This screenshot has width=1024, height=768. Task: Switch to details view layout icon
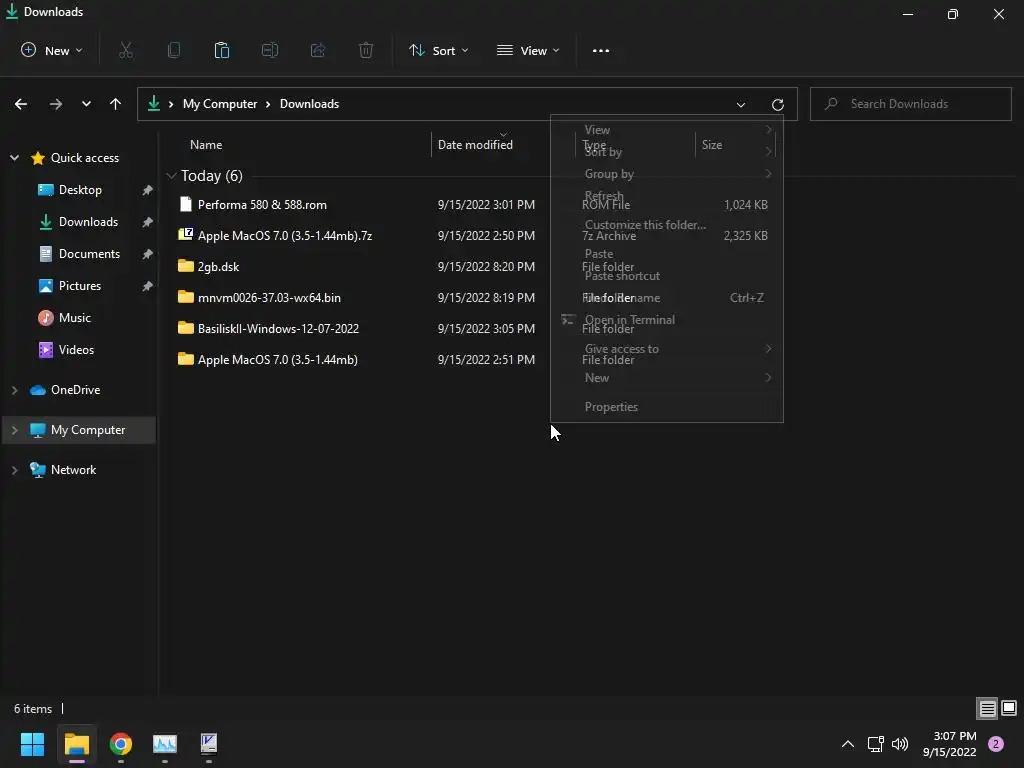click(987, 708)
